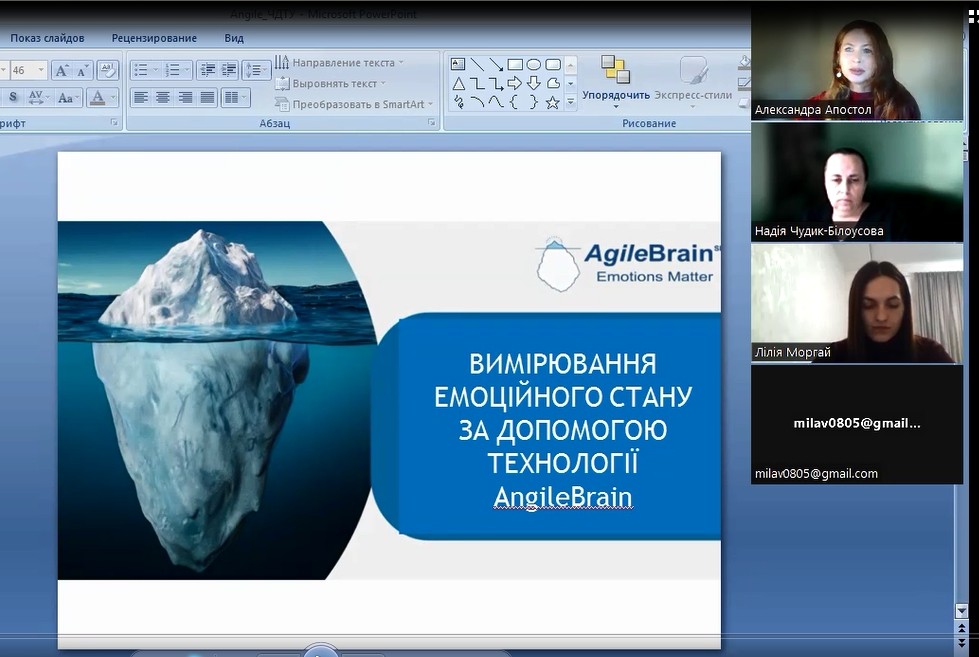The height and width of the screenshot is (657, 979).
Task: Select Надія Чудик-Білоусова video tile
Action: (x=857, y=182)
